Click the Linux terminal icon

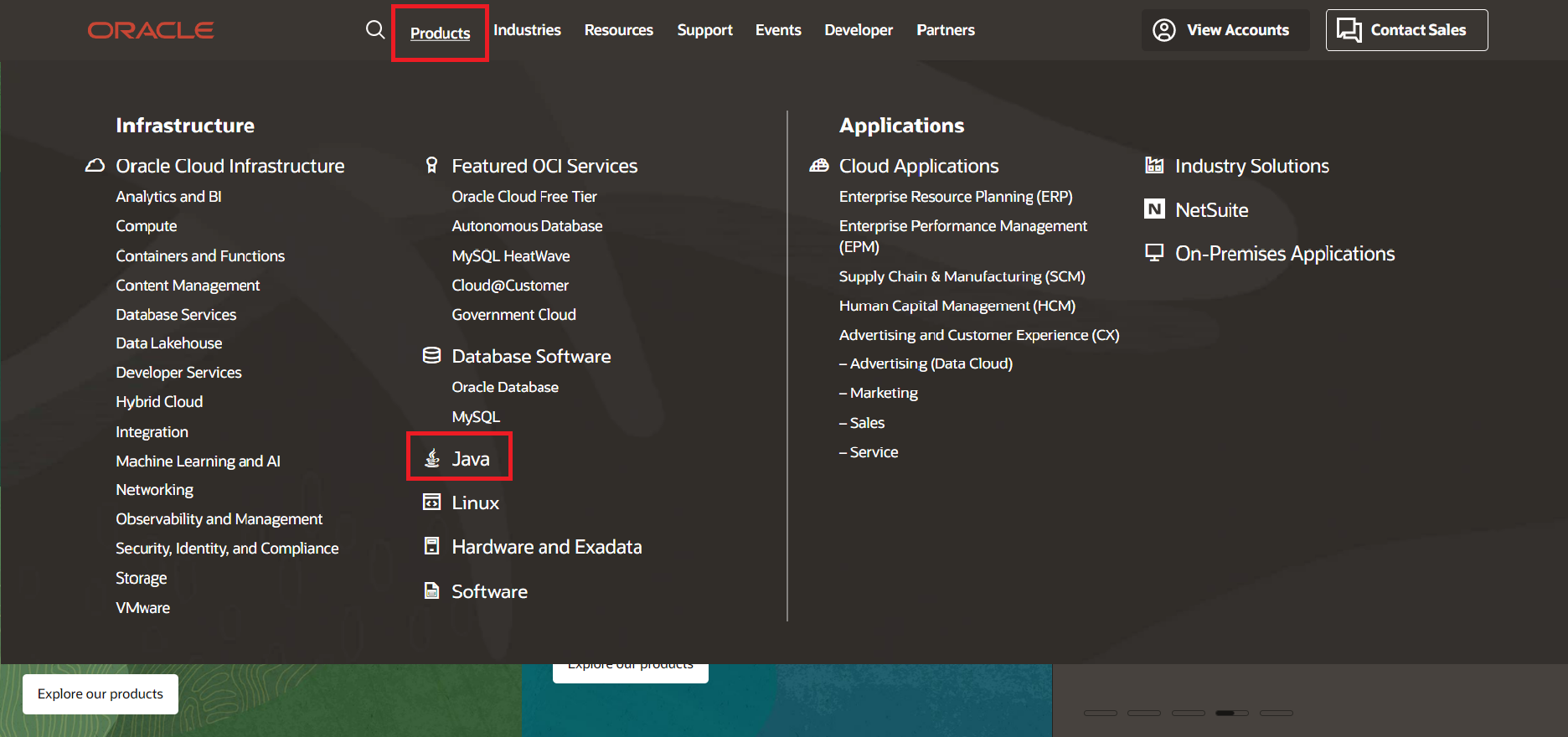tap(431, 502)
